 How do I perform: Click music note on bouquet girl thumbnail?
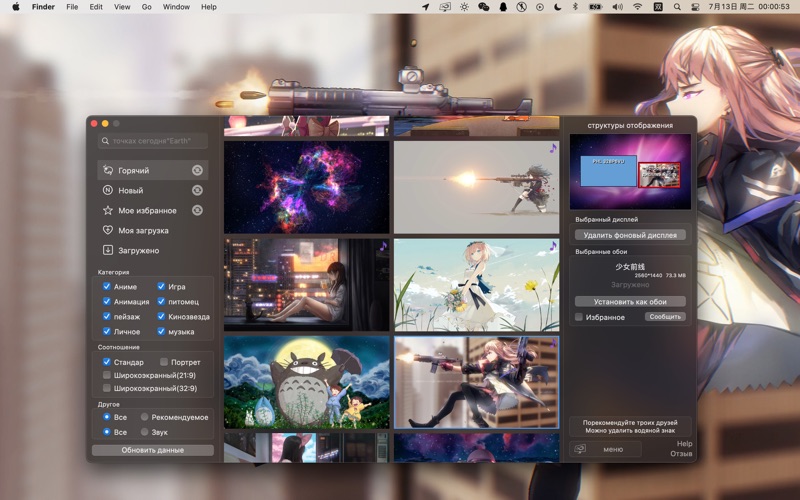tap(553, 246)
